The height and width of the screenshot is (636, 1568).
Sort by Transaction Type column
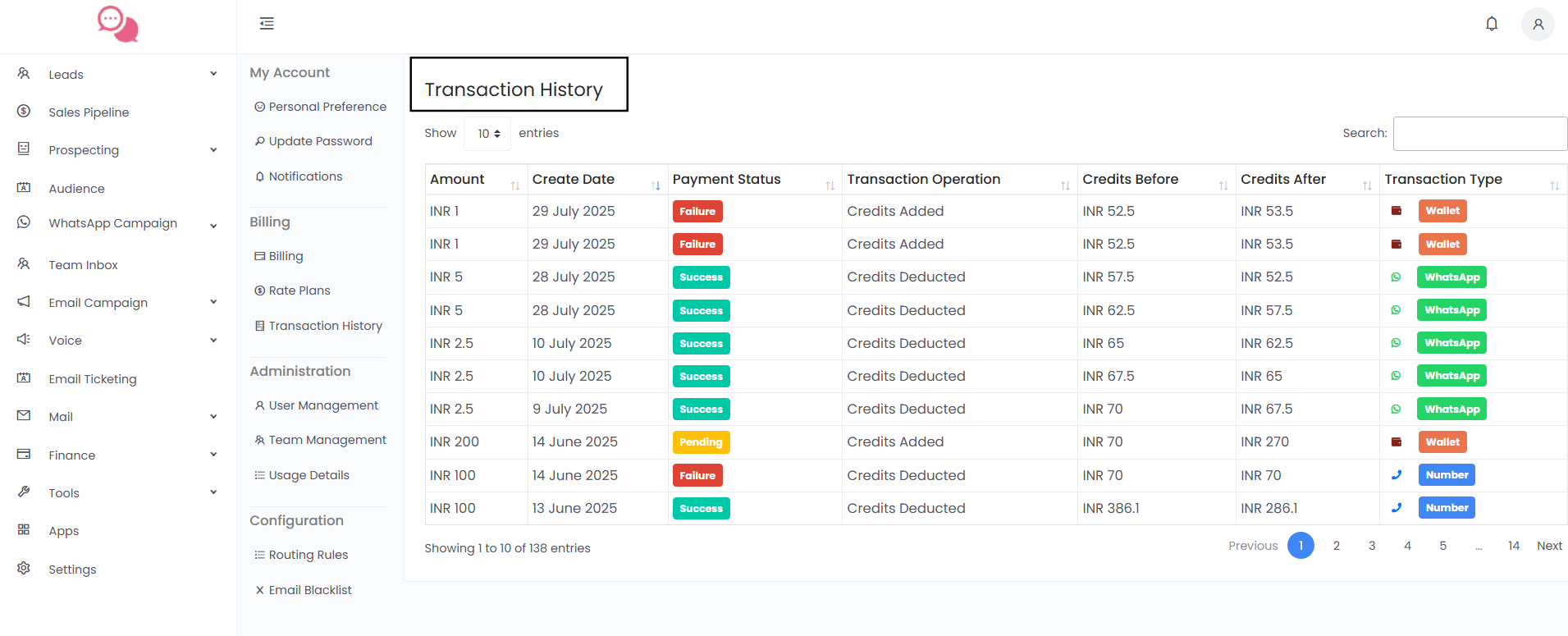(1555, 185)
